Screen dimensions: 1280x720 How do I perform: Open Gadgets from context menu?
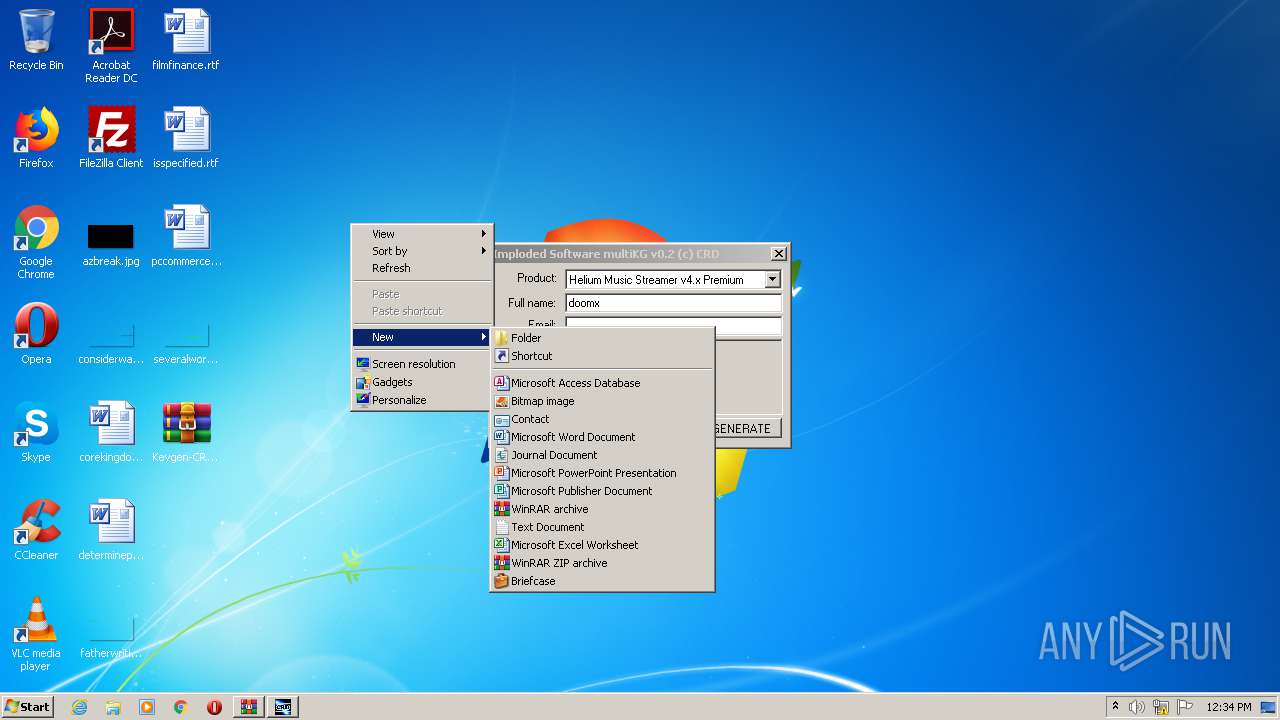tap(422, 382)
